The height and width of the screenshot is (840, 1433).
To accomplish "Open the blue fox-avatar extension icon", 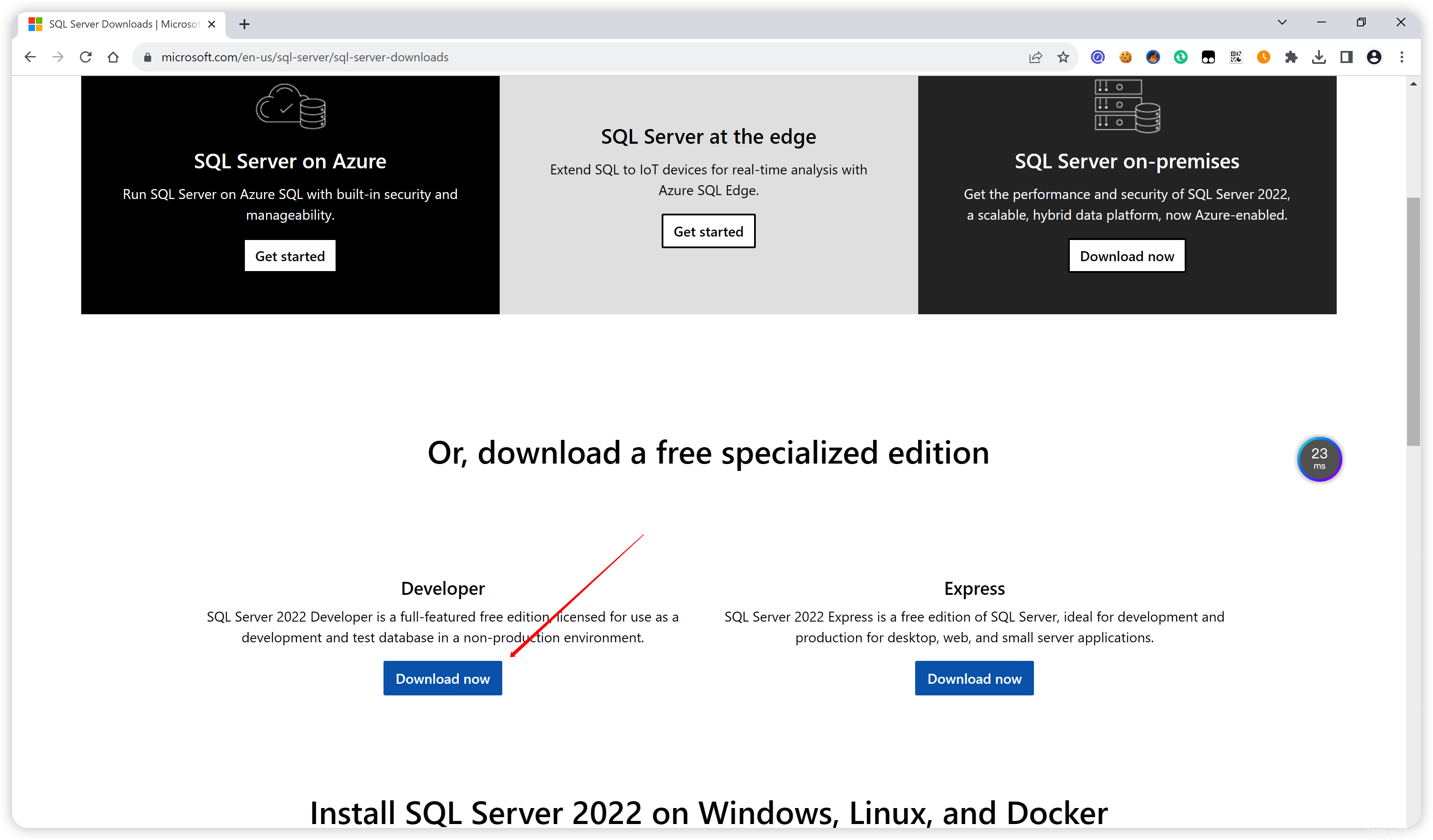I will pyautogui.click(x=1153, y=57).
